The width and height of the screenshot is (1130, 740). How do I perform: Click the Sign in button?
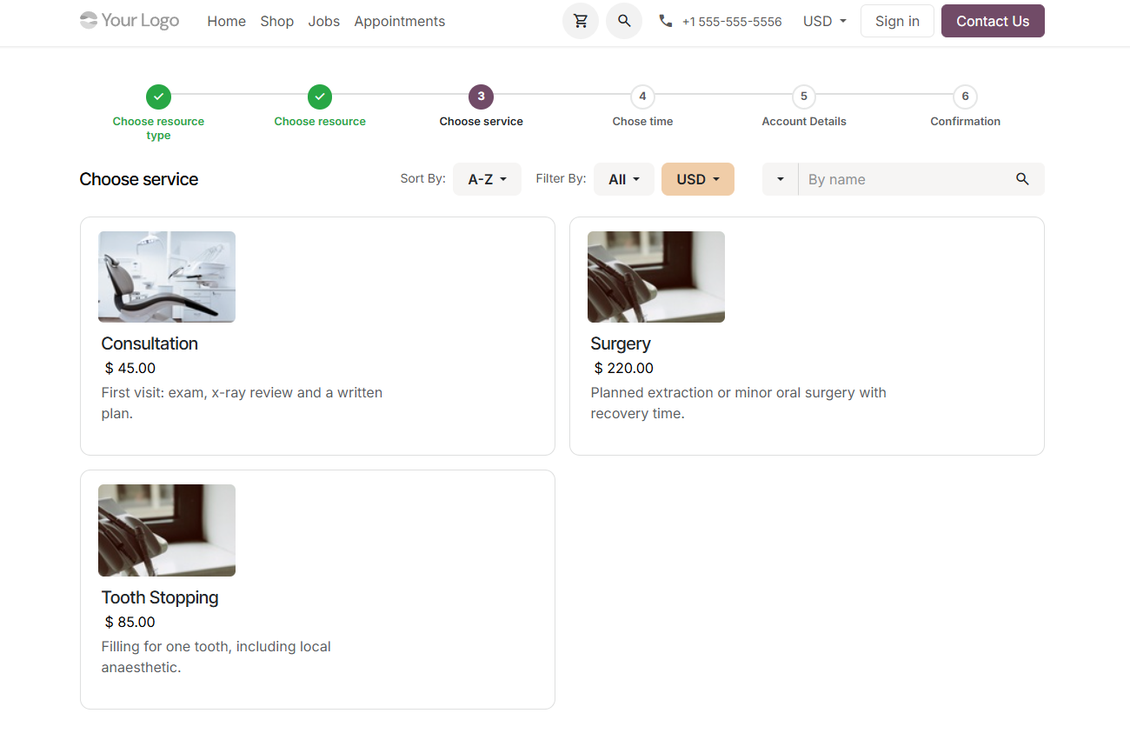tap(897, 21)
